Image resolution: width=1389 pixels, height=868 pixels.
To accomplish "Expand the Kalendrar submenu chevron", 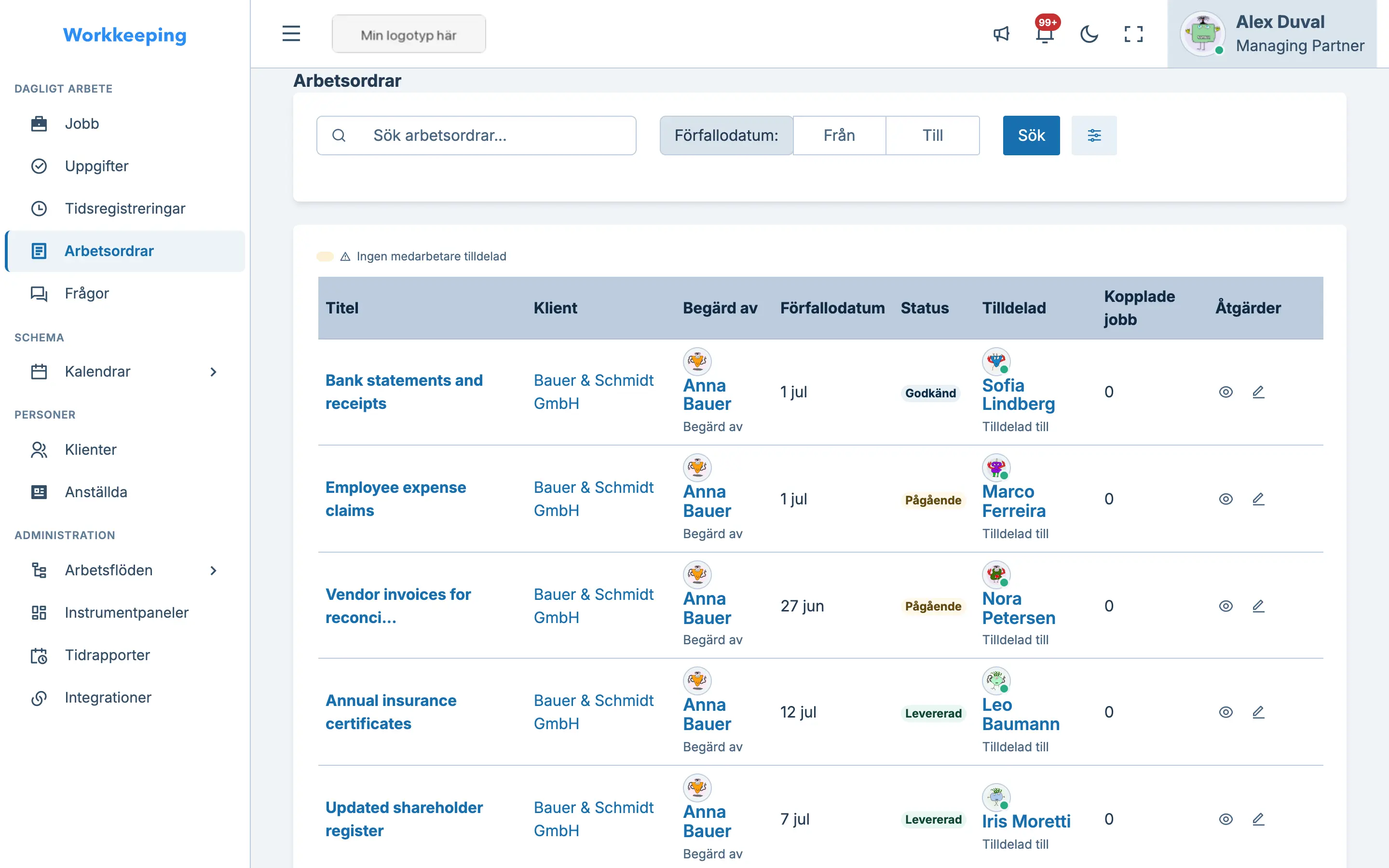I will pyautogui.click(x=214, y=372).
